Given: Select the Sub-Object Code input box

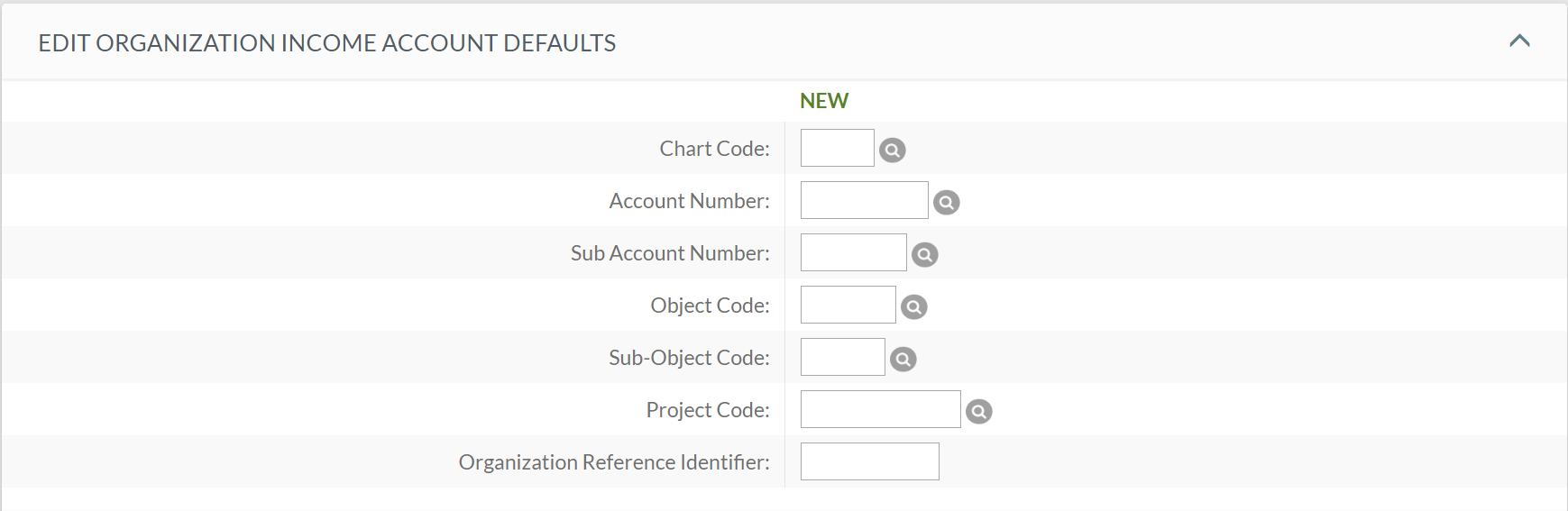Looking at the screenshot, I should click(843, 357).
